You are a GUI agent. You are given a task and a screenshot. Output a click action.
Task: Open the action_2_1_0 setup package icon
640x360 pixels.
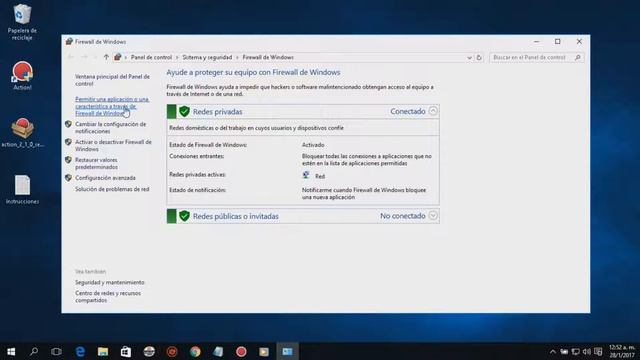22,132
